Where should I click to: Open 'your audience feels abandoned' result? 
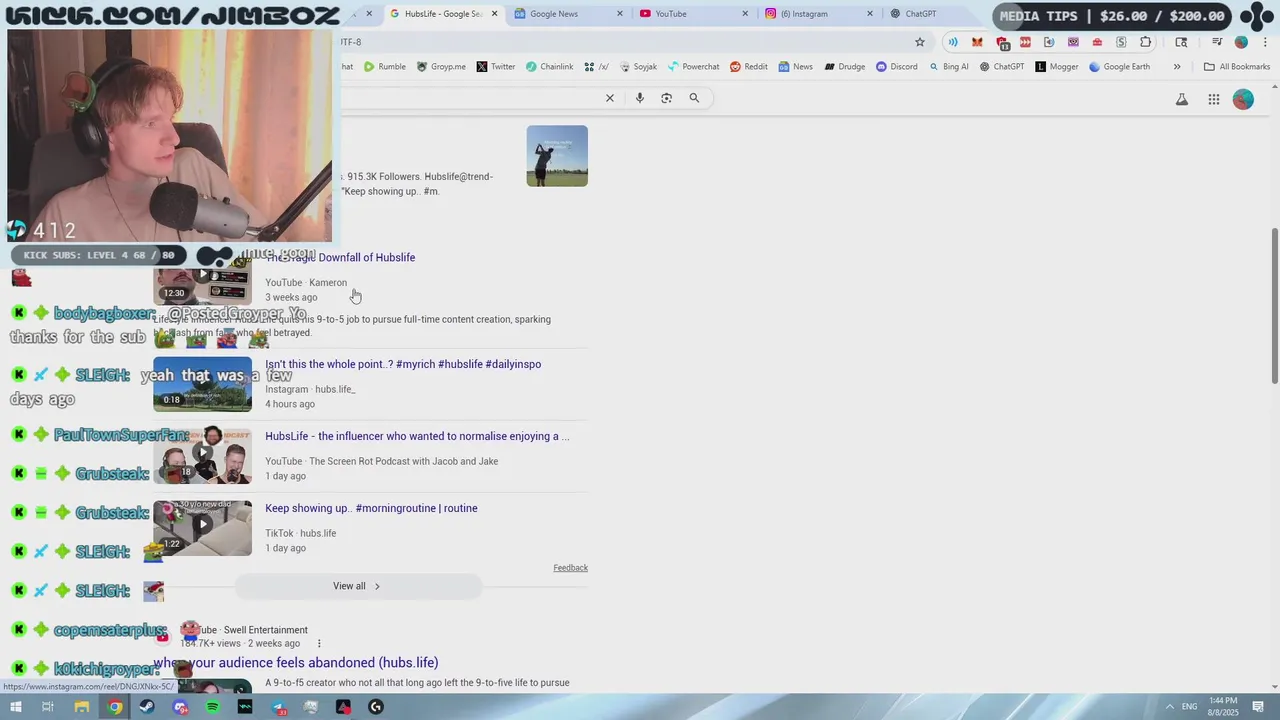click(x=296, y=663)
